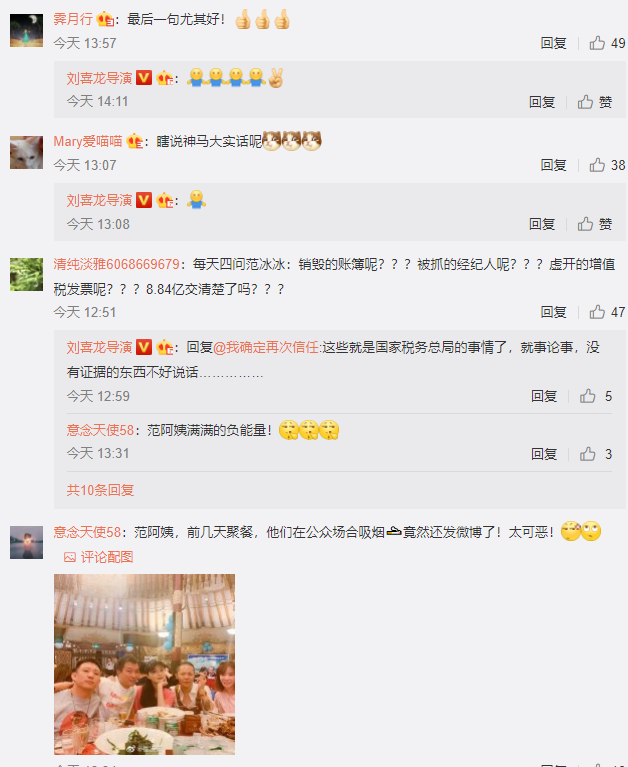Screen dimensions: 628x767
Task: Reply to 意念天使58's 13:31 sub-comment
Action: pos(544,454)
